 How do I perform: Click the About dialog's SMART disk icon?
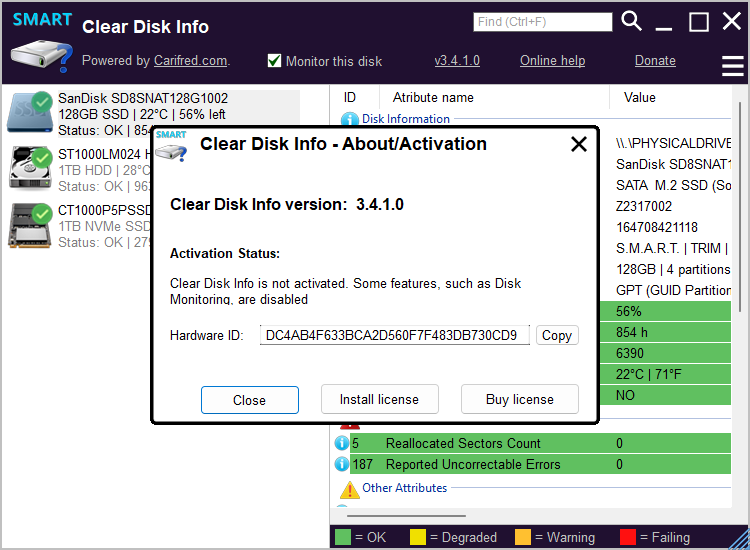click(x=171, y=146)
